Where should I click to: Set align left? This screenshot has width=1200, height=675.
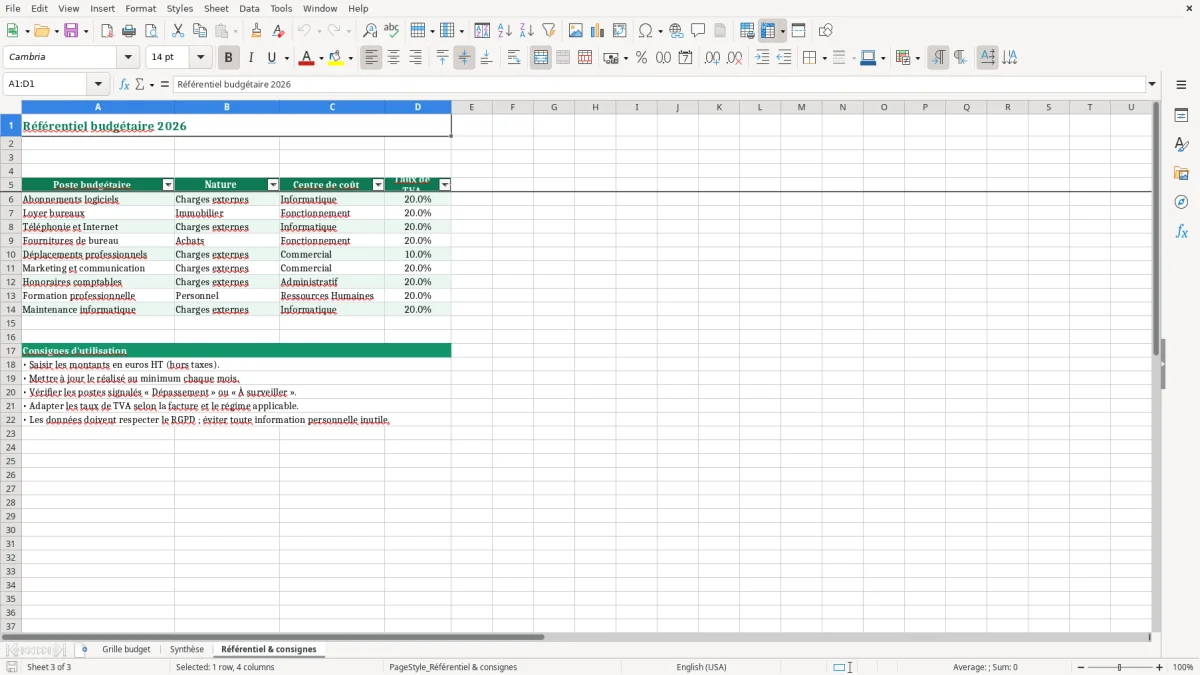tap(372, 58)
